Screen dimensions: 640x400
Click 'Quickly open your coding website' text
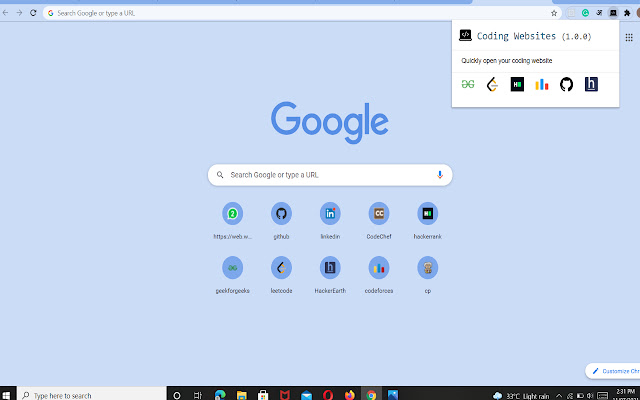click(x=507, y=60)
